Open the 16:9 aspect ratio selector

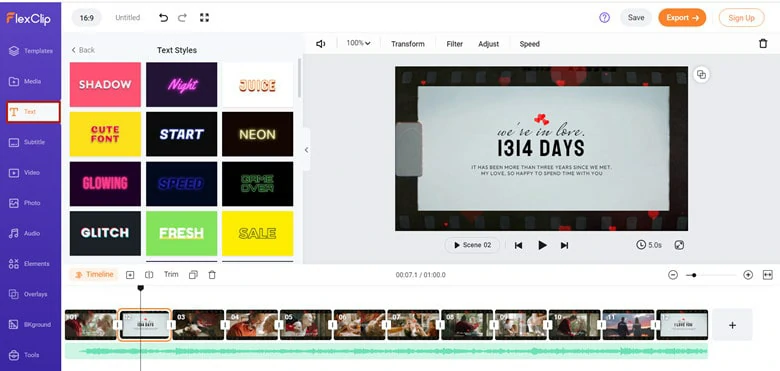87,18
